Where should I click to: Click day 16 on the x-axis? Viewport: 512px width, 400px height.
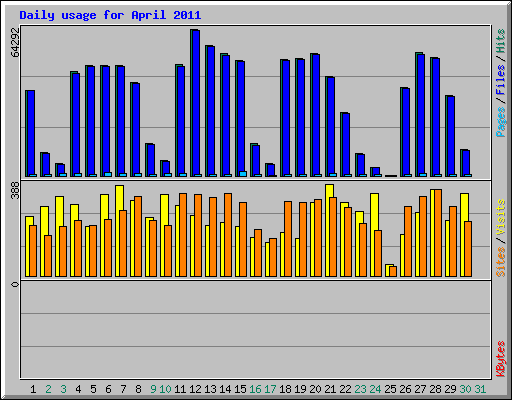pos(255,389)
